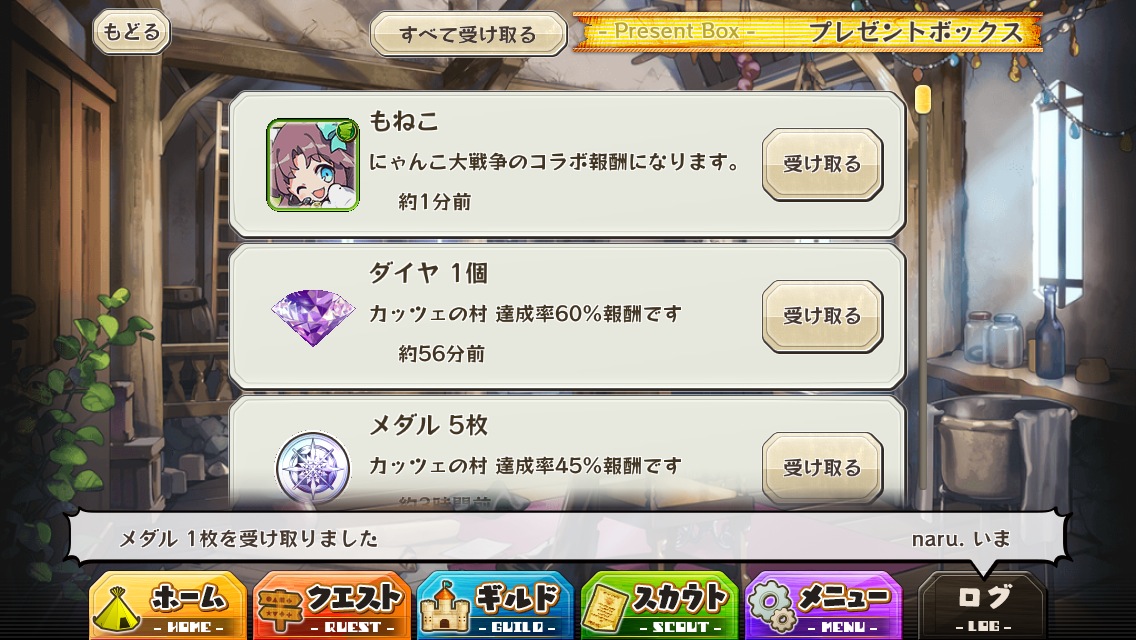Image resolution: width=1136 pixels, height=640 pixels.
Task: Click the log message メダル 1枚を受け取りました
Action: [x=248, y=539]
